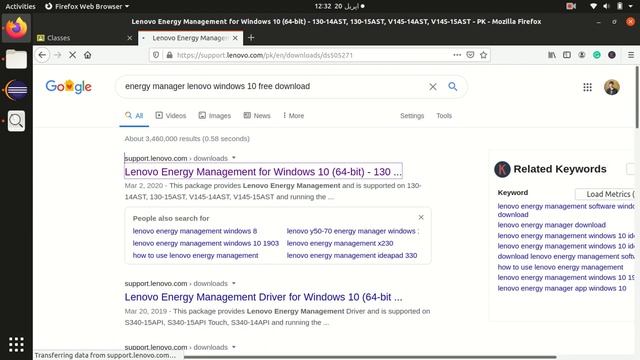Go back using the browser back arrow

pyautogui.click(x=42, y=55)
